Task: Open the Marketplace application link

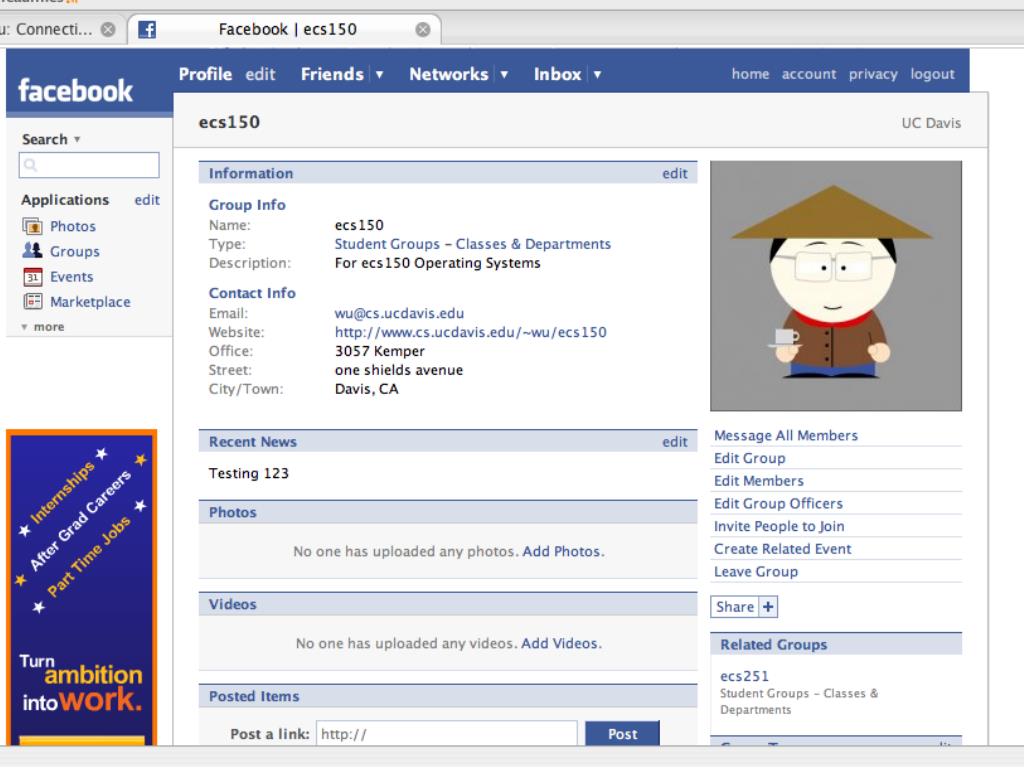Action: coord(90,302)
